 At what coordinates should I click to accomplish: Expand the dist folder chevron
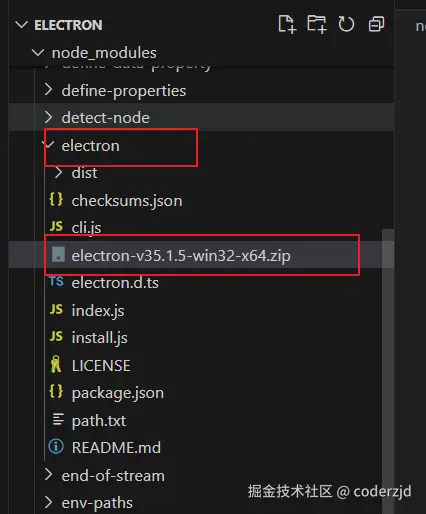pyautogui.click(x=59, y=173)
